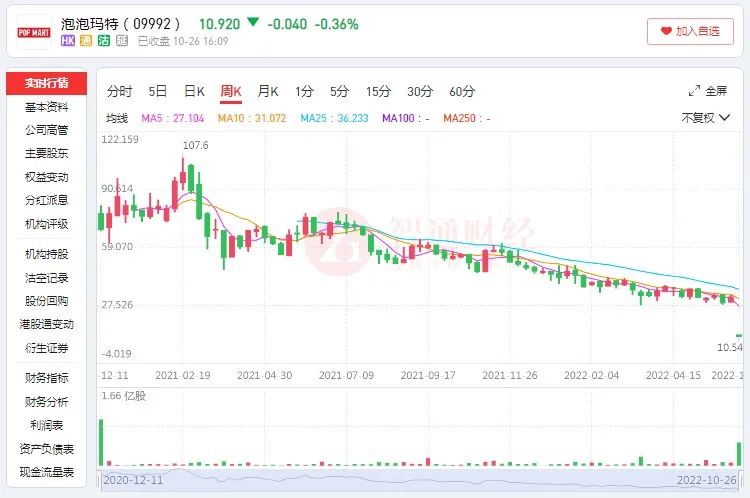750x498 pixels.
Task: Switch to 5分 chart tab
Action: (340, 91)
